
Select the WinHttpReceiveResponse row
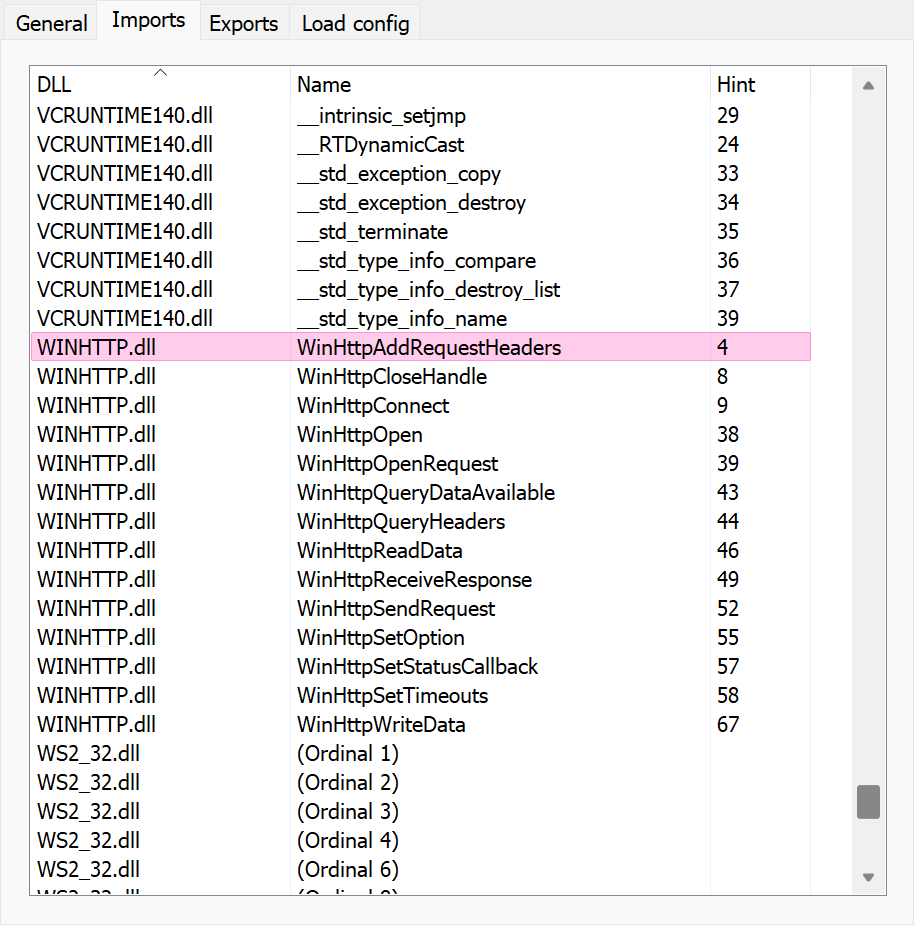click(x=414, y=580)
